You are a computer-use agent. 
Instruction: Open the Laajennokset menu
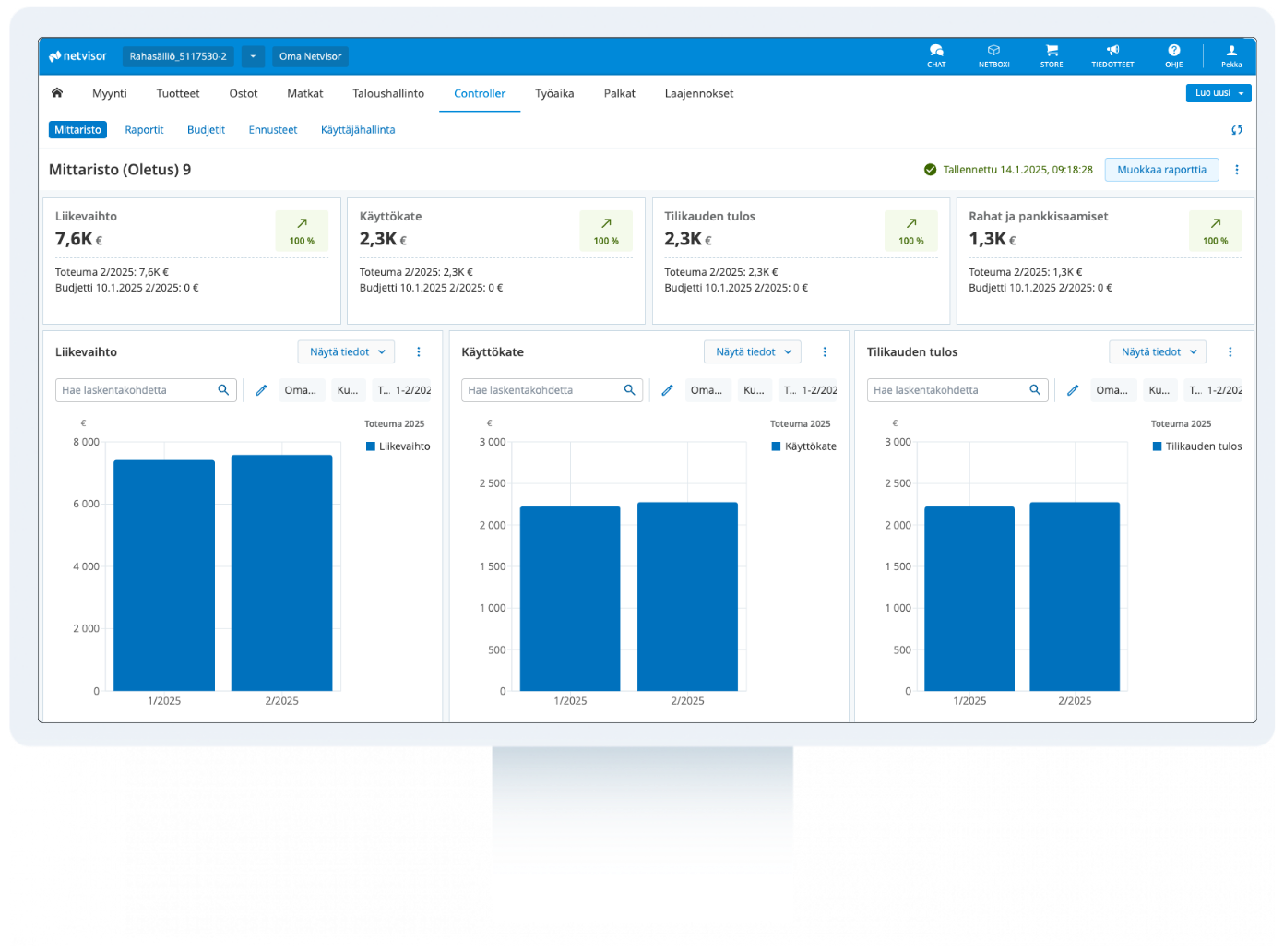[x=699, y=93]
